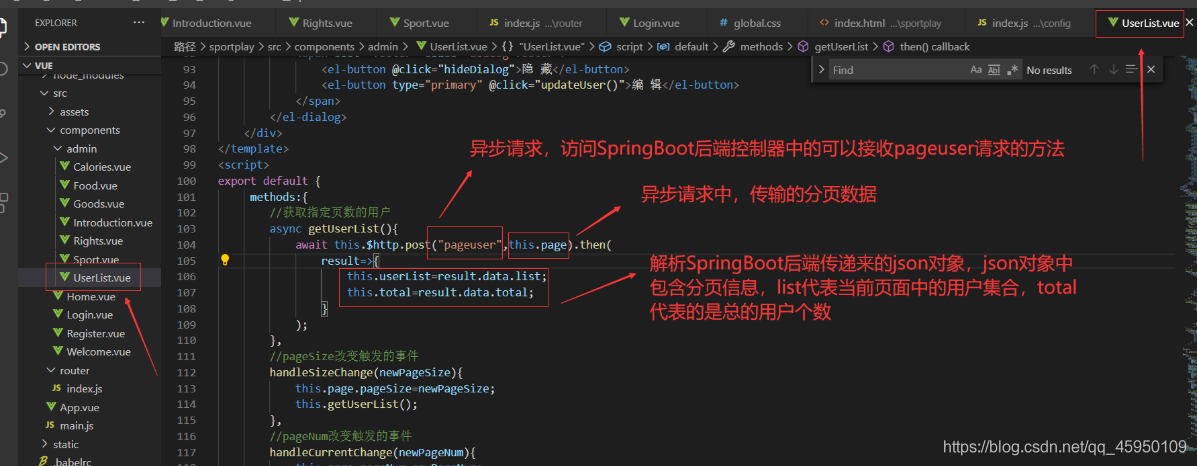The height and width of the screenshot is (466, 1197).
Task: Open Login.vue in the file tree
Action: click(82, 315)
